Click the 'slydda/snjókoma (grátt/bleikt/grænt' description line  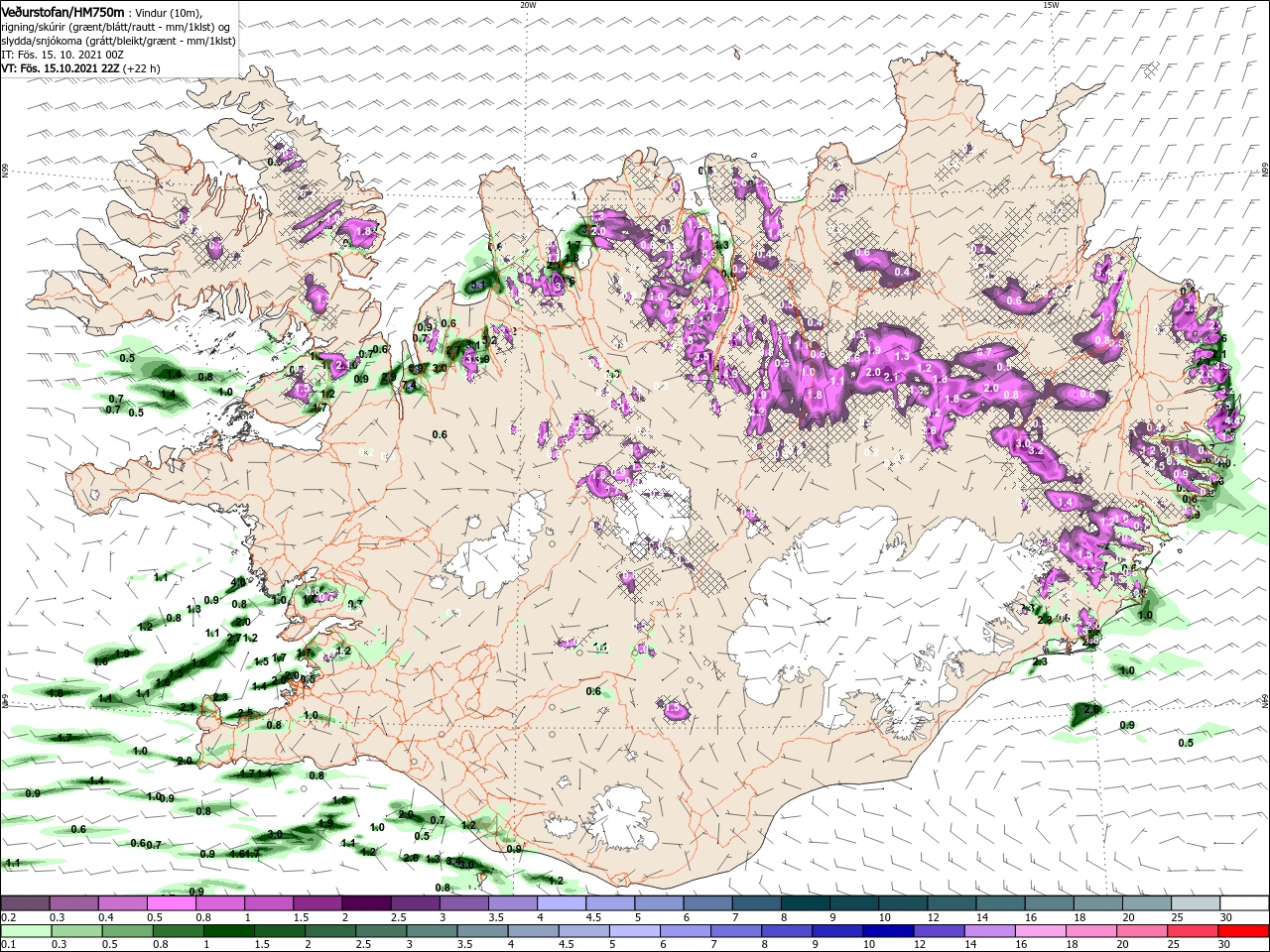click(117, 40)
